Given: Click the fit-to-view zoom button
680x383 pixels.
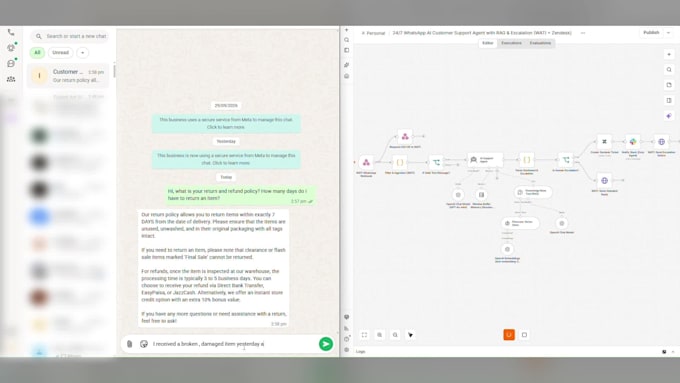Looking at the screenshot, I should [x=364, y=335].
